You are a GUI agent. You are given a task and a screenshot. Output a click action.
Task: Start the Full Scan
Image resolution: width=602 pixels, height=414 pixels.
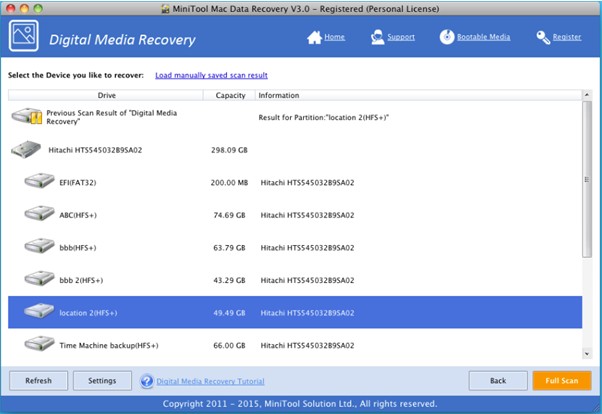tap(562, 381)
